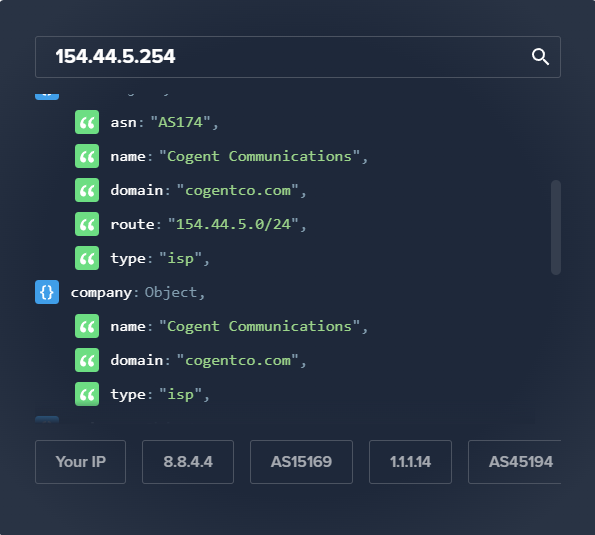Look up the AS15169 example
The width and height of the screenshot is (595, 535).
click(301, 462)
